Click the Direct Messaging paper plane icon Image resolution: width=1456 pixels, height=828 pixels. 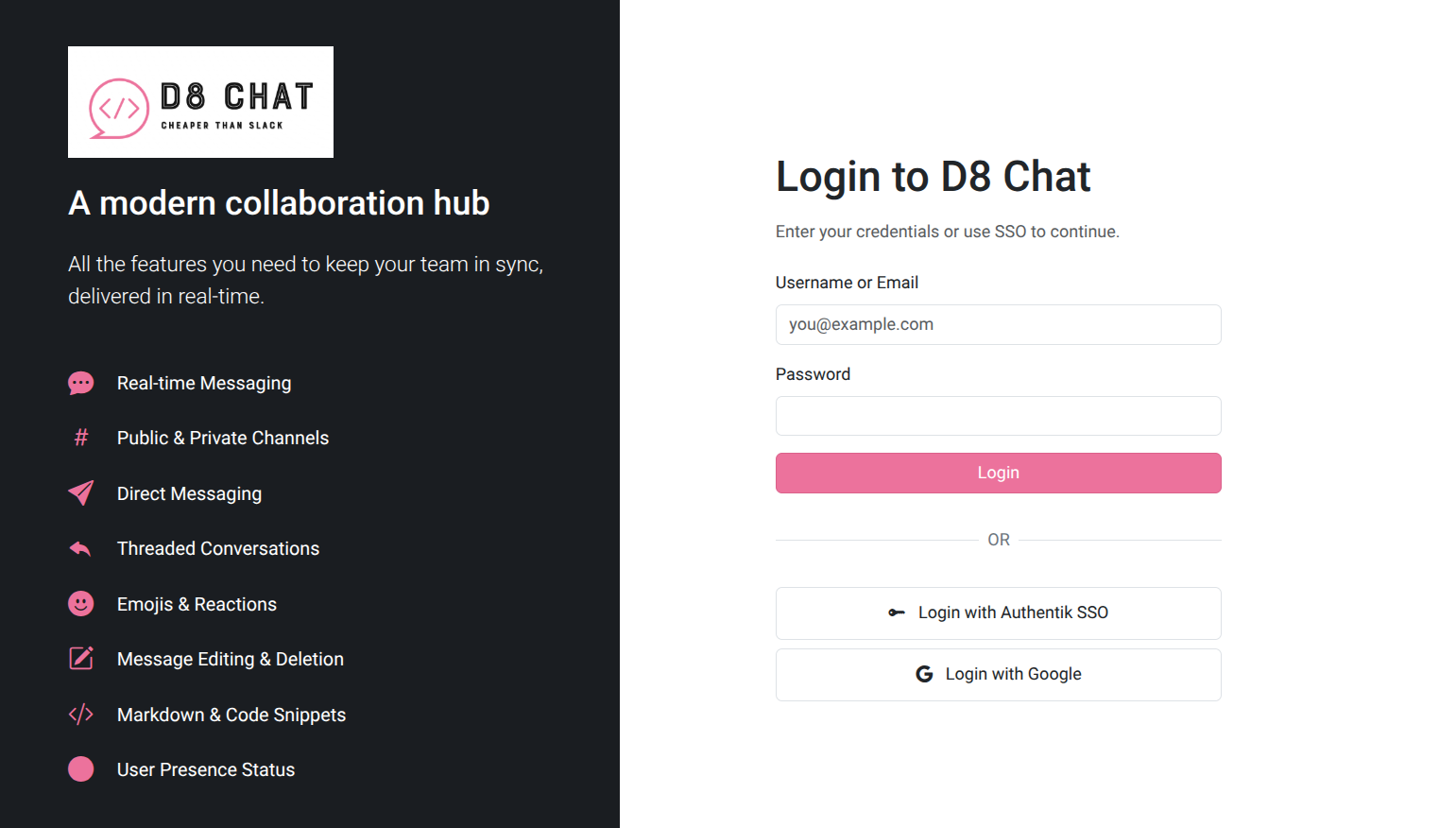pyautogui.click(x=81, y=492)
